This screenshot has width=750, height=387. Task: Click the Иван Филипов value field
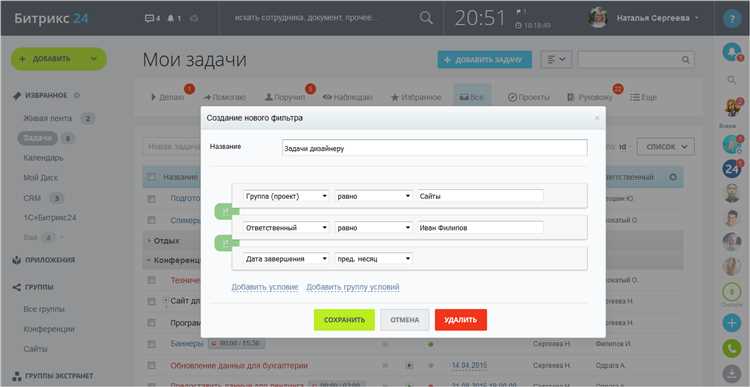480,228
